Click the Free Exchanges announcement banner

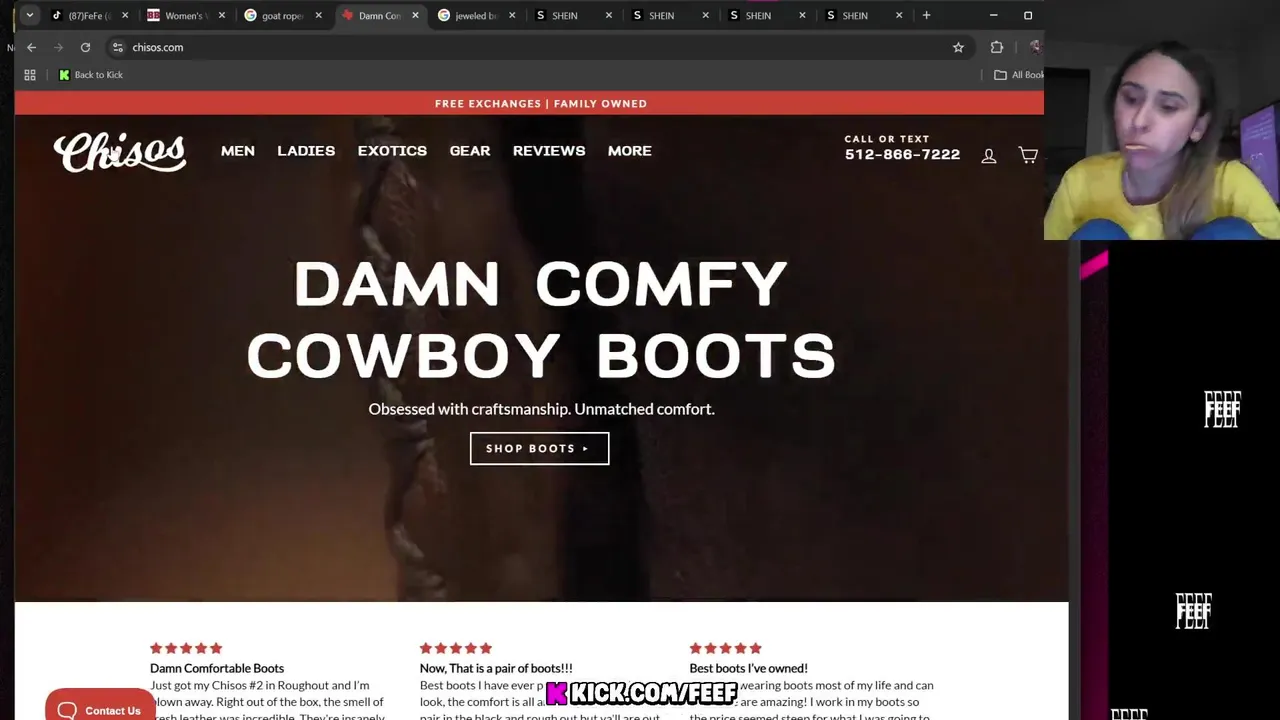click(541, 103)
